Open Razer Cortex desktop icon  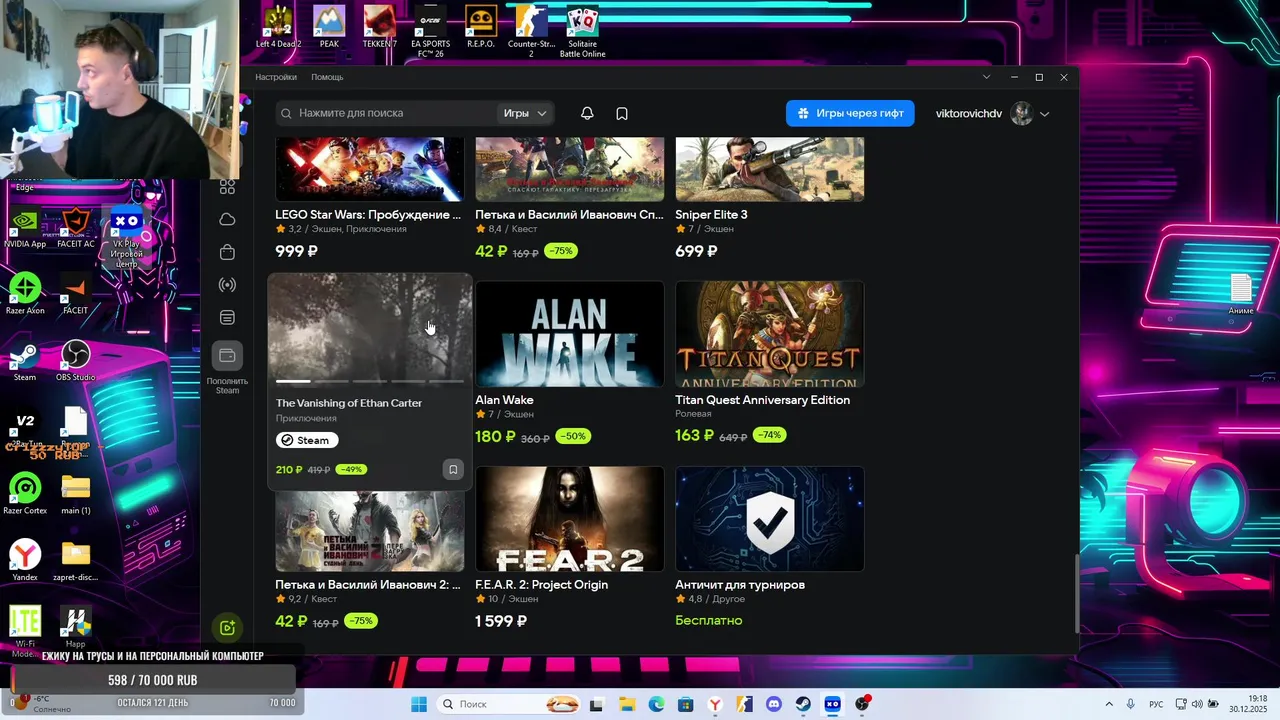pyautogui.click(x=25, y=494)
